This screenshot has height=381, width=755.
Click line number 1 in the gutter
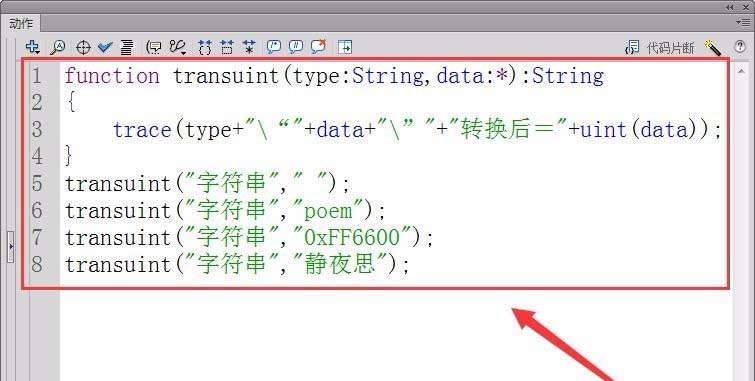pos(38,76)
